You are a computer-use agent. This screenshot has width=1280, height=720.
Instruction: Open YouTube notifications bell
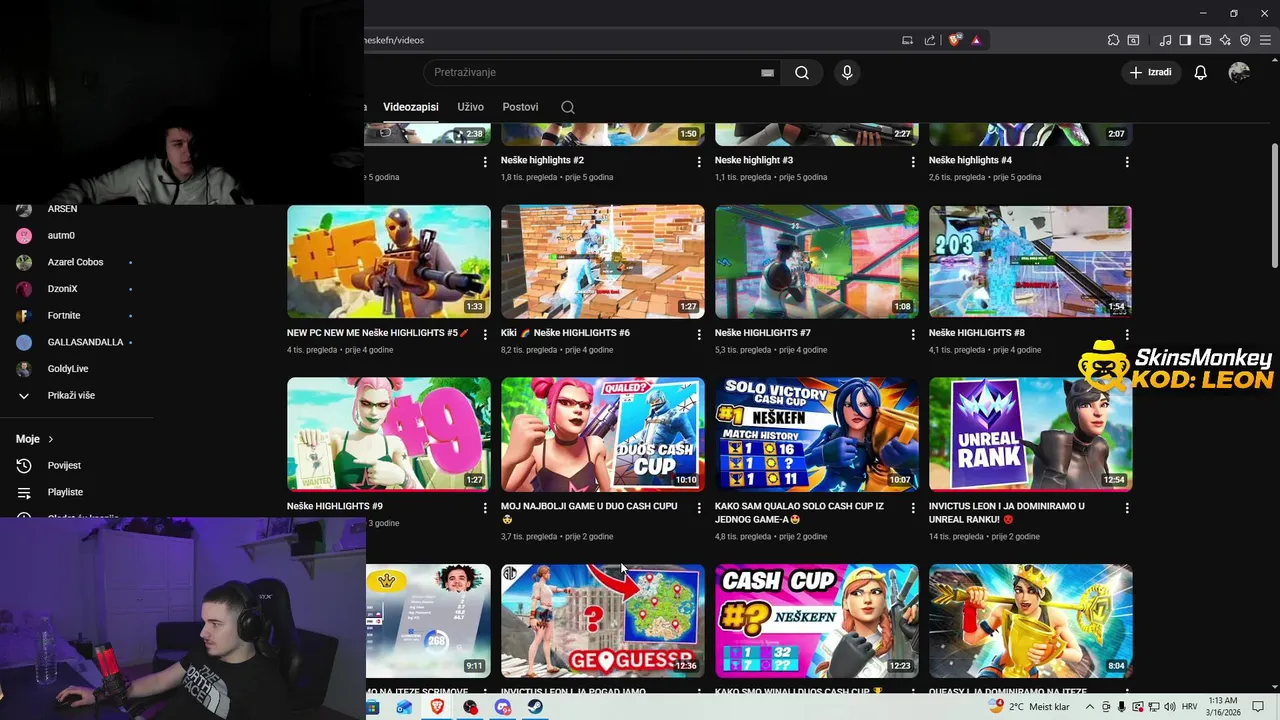click(1201, 72)
